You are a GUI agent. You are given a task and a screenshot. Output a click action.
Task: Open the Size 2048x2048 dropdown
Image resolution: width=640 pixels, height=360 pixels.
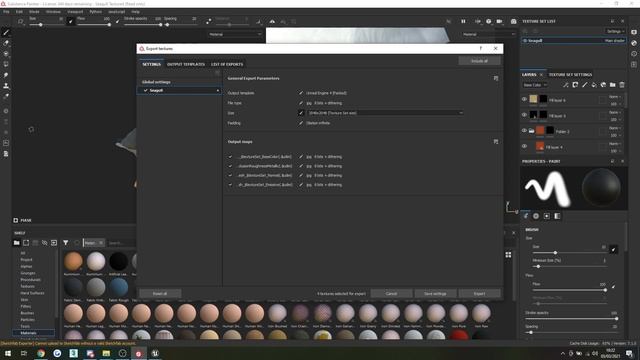click(385, 113)
